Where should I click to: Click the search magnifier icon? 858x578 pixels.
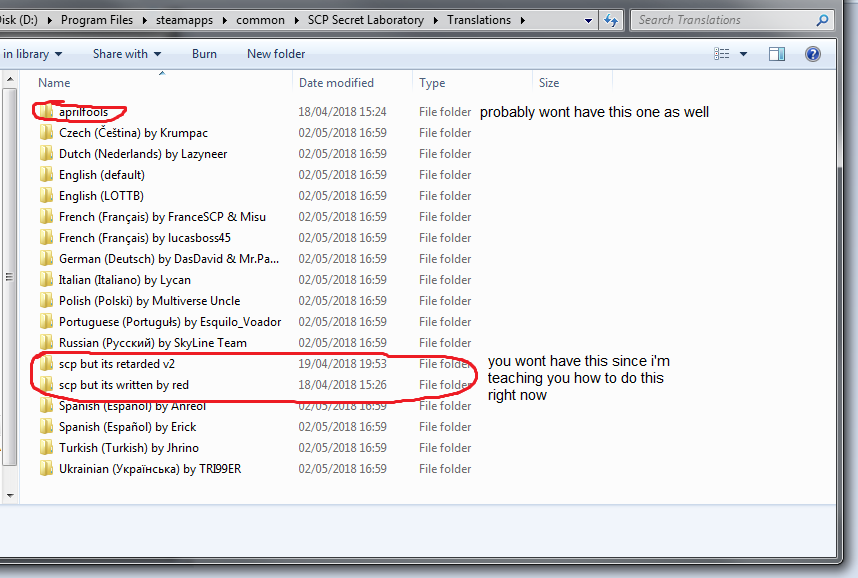pos(822,20)
